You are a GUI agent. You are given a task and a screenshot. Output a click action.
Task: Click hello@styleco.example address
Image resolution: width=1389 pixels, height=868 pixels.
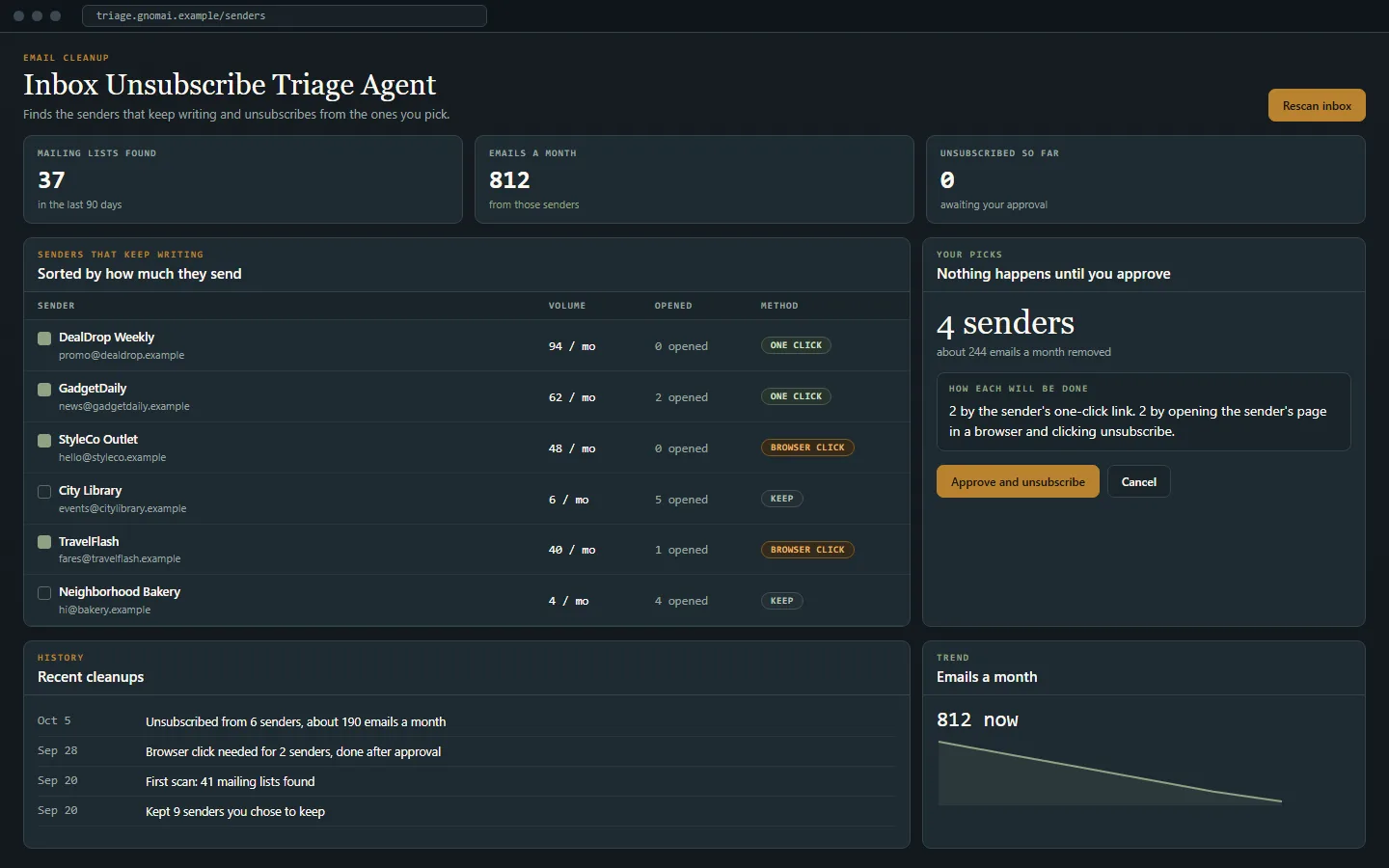click(x=112, y=458)
